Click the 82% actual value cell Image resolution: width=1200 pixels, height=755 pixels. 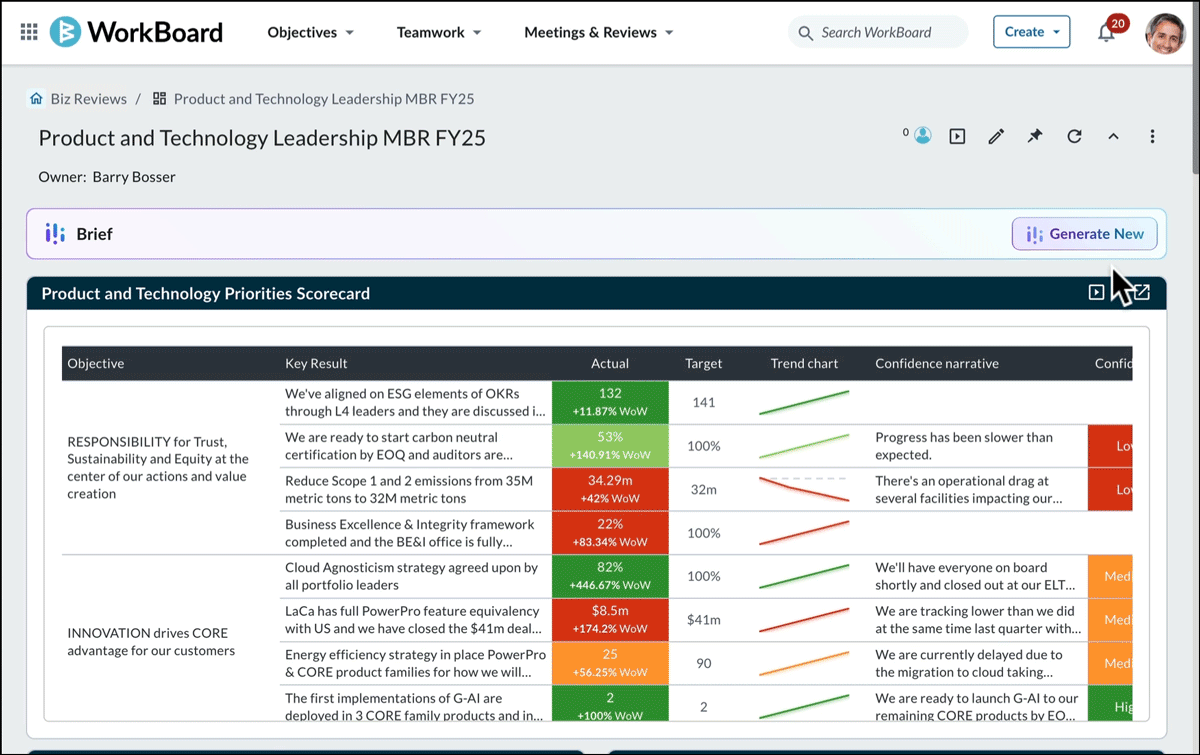pyautogui.click(x=610, y=576)
